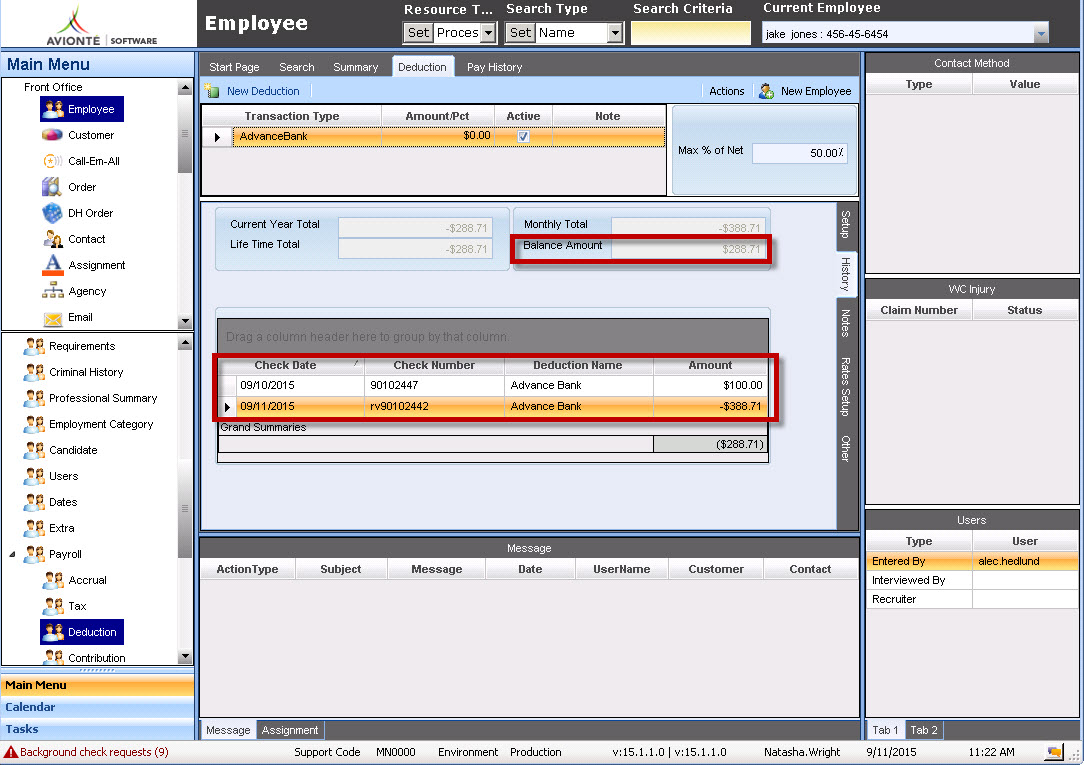Open the Search Type Name dropdown arrow
This screenshot has width=1084, height=765.
615,32
